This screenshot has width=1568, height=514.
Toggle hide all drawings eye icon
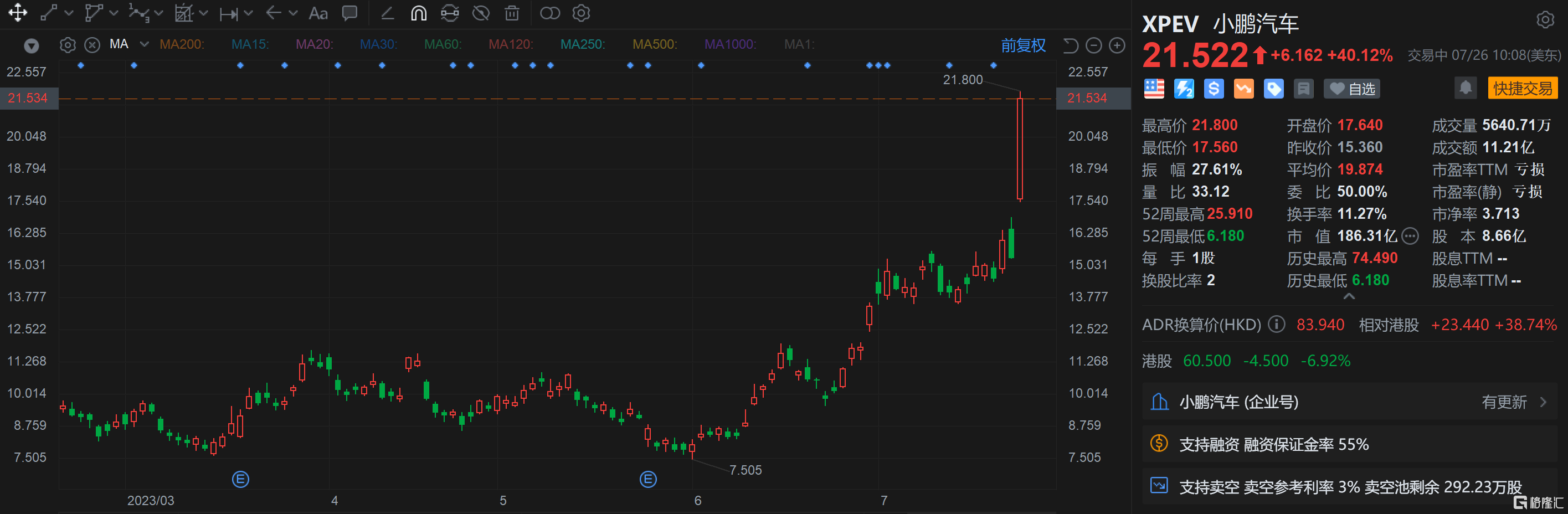coord(481,13)
